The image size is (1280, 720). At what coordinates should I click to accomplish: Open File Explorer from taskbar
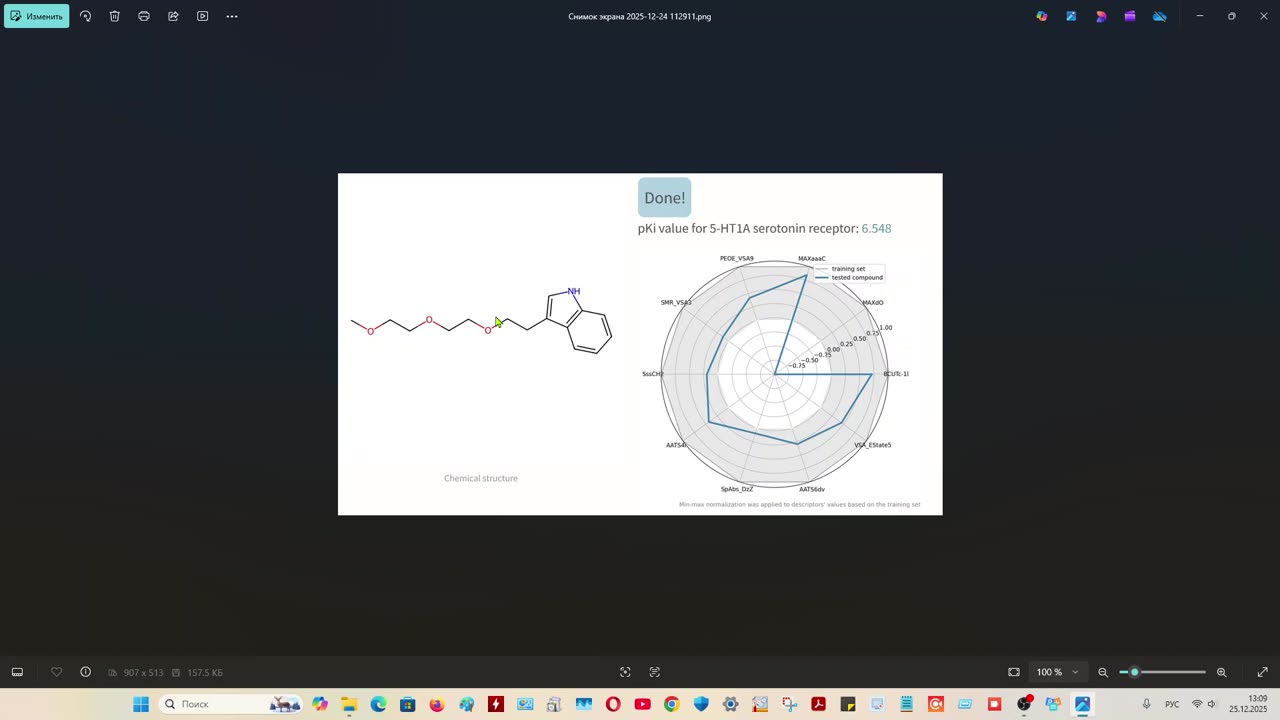coord(349,704)
